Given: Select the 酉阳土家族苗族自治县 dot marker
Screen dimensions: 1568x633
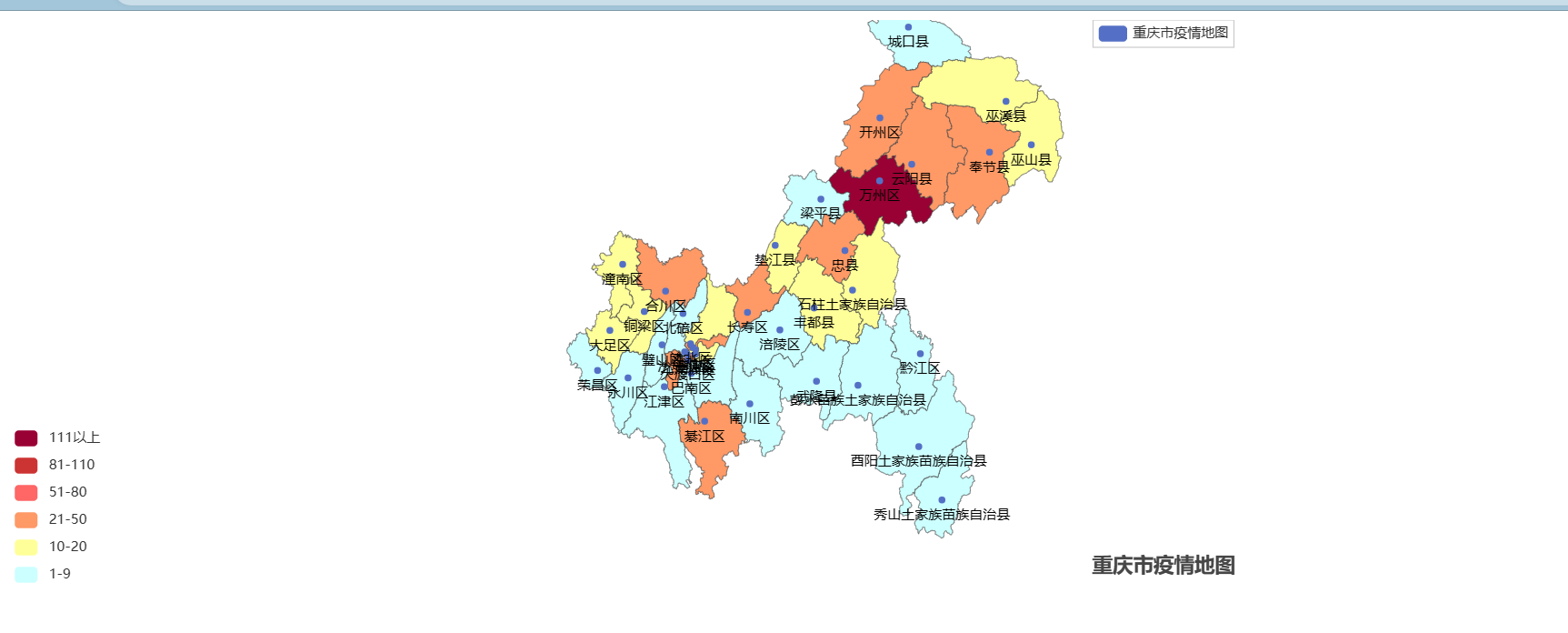Looking at the screenshot, I should pos(918,447).
